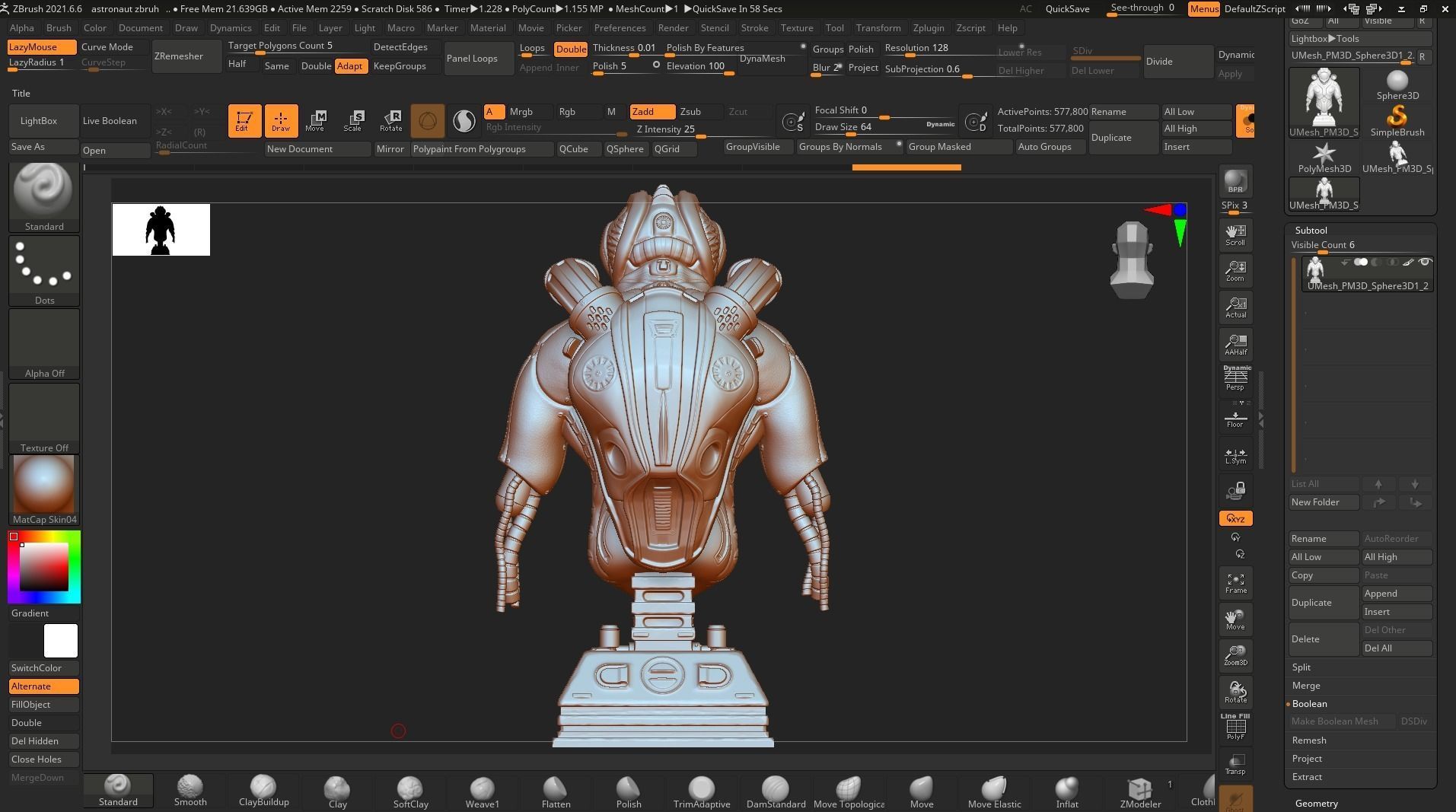Open Lightbox Tools browser
The width and height of the screenshot is (1456, 812).
click(1360, 39)
